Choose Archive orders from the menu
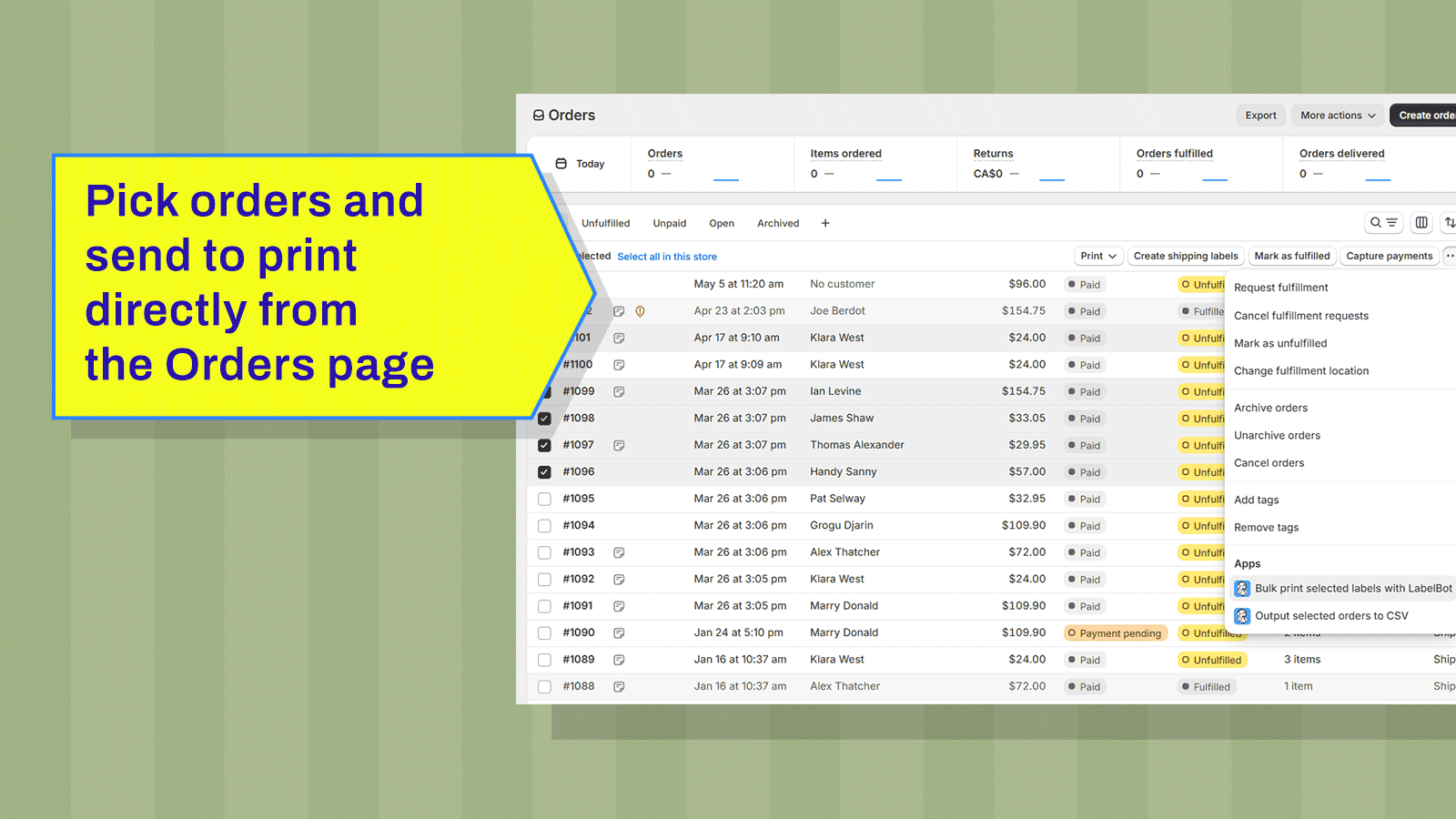The image size is (1456, 819). pyautogui.click(x=1270, y=408)
